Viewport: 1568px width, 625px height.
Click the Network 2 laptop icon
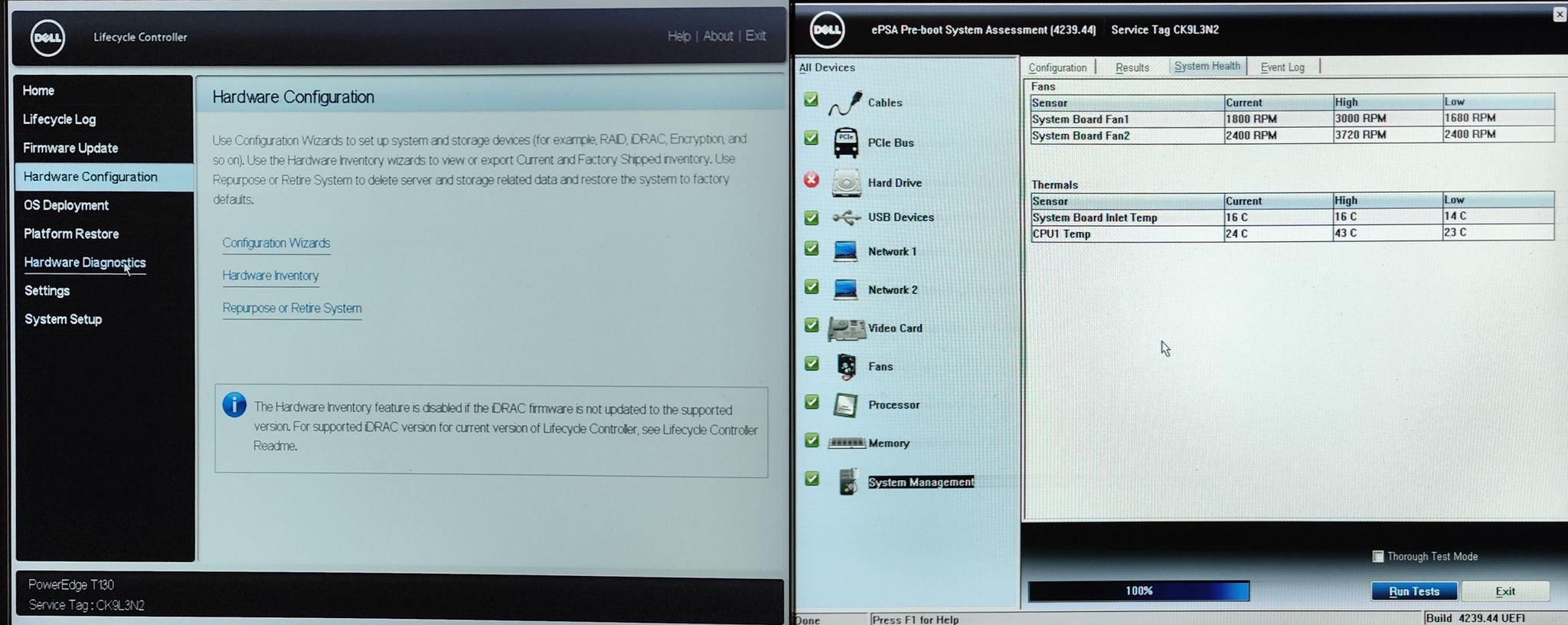[x=845, y=290]
